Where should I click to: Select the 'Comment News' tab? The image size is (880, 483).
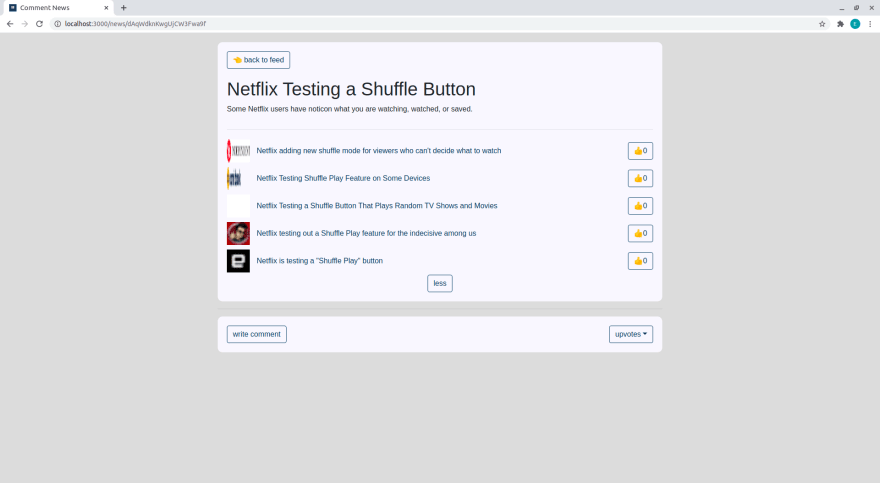58,8
